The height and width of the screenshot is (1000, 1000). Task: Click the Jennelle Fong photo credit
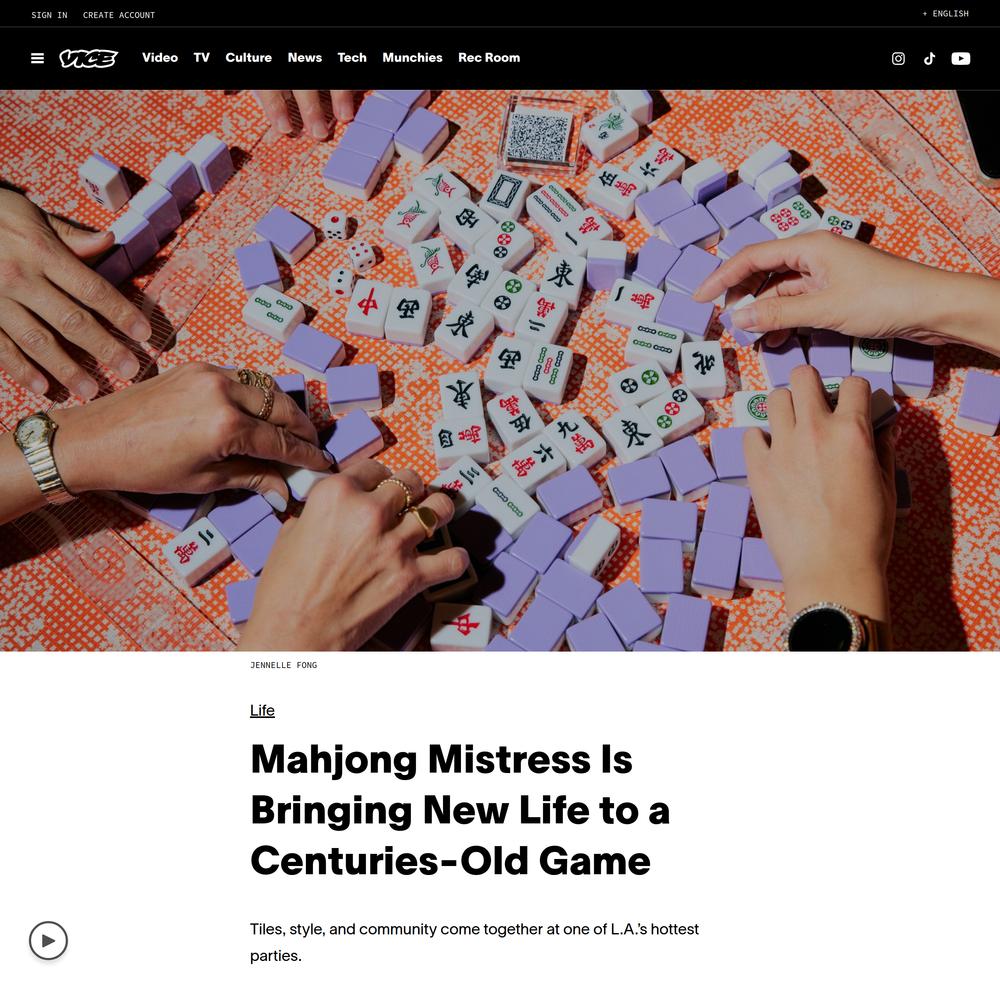pyautogui.click(x=284, y=665)
